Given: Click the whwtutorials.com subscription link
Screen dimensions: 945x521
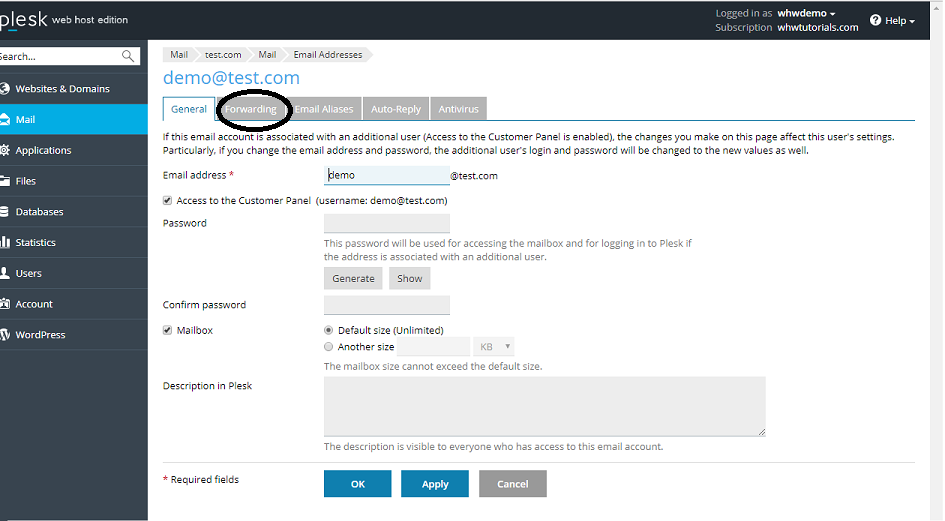Looking at the screenshot, I should [818, 28].
